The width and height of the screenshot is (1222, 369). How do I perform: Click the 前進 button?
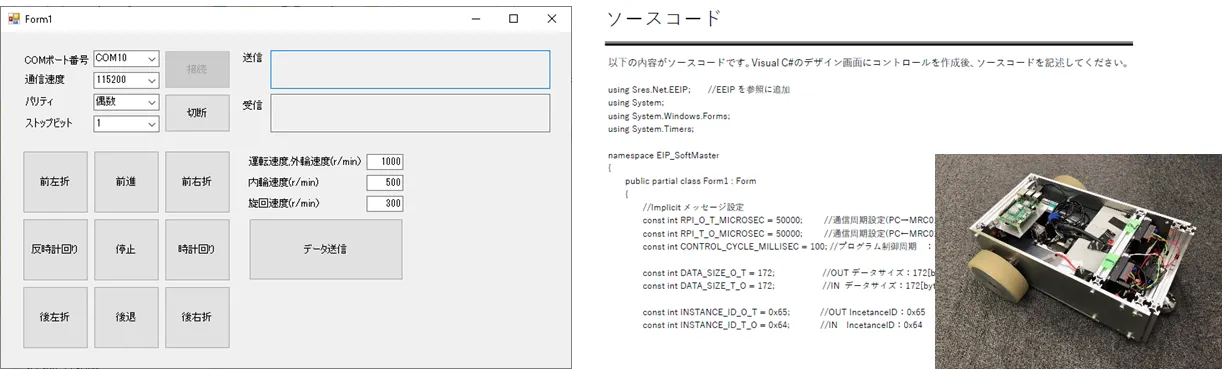pos(126,182)
